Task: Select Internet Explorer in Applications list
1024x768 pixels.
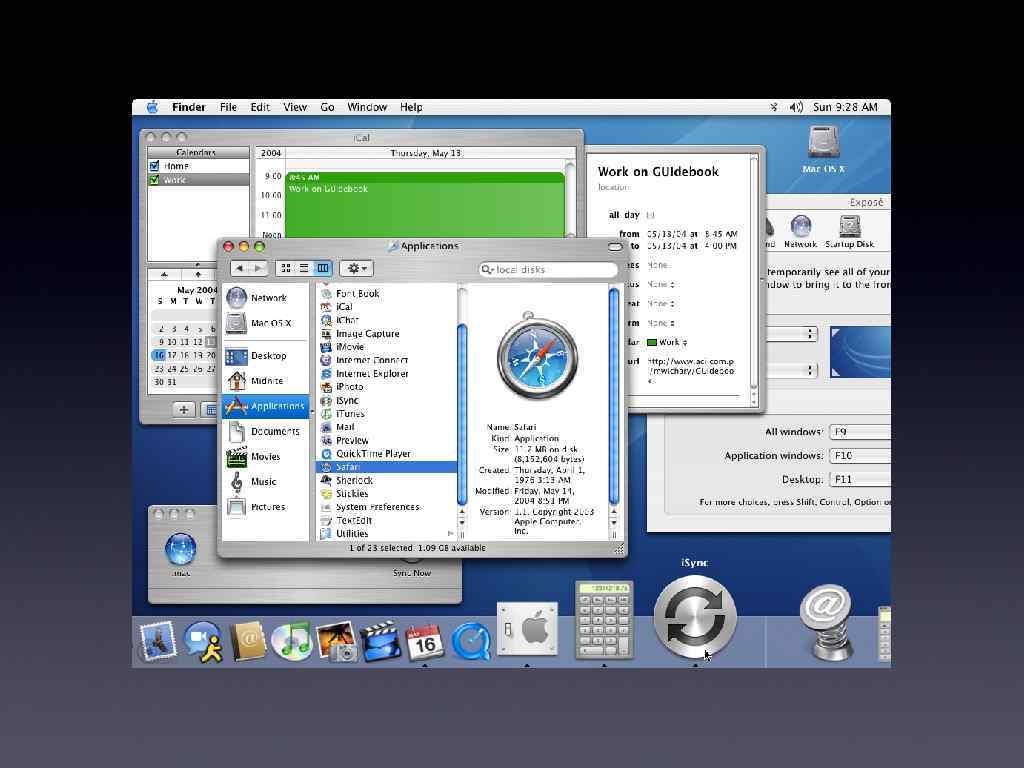Action: (387, 374)
